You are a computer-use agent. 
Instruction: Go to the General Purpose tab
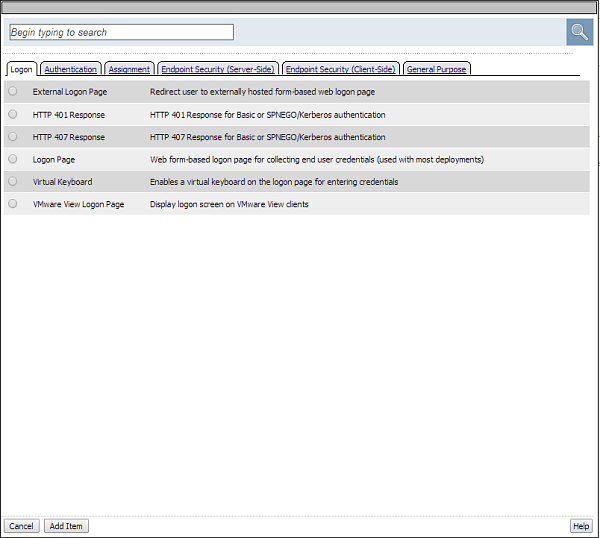pyautogui.click(x=436, y=69)
